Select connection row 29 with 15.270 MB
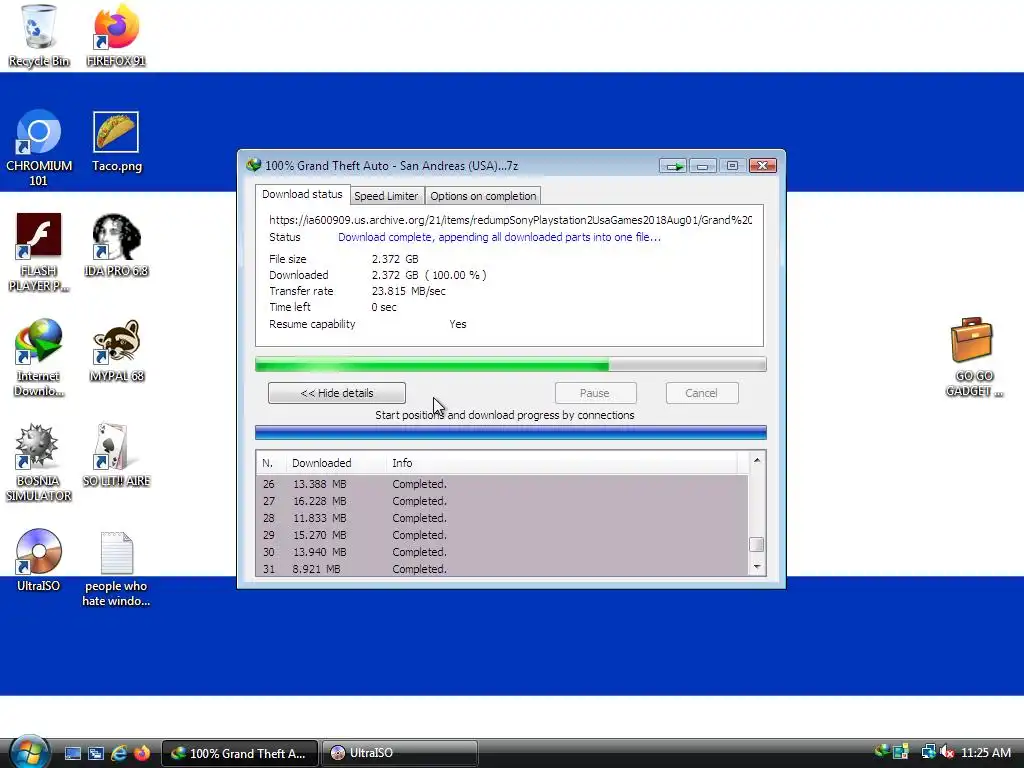Screen dimensions: 1024x768 [x=502, y=535]
